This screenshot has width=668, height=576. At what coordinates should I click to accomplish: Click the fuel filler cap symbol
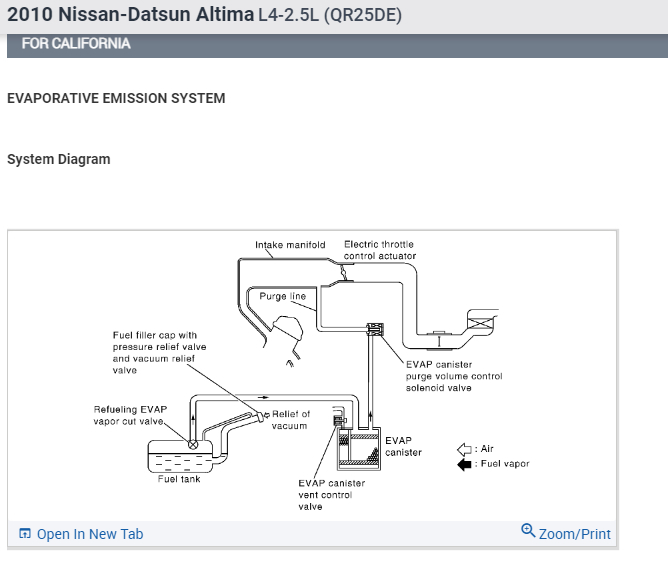(261, 416)
